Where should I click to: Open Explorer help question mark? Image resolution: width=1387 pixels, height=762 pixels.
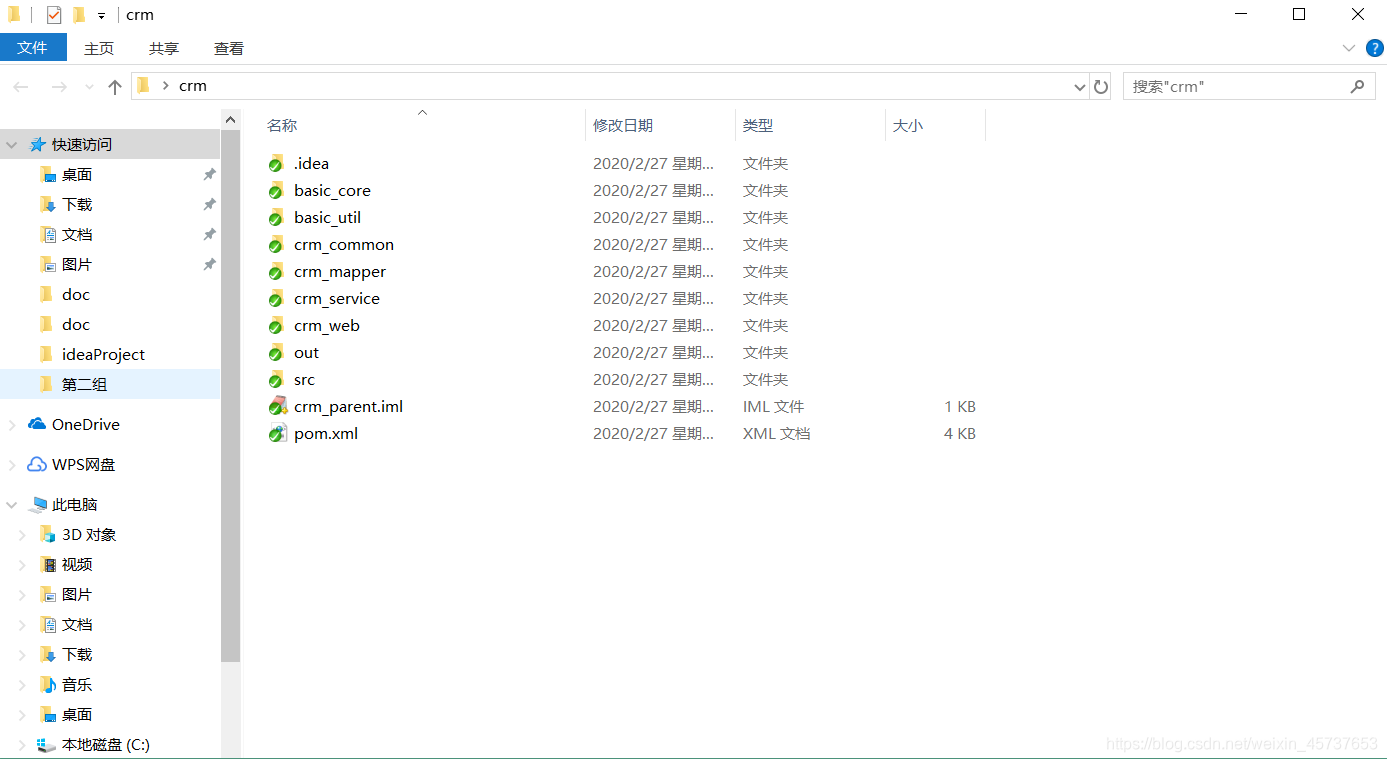[1375, 48]
